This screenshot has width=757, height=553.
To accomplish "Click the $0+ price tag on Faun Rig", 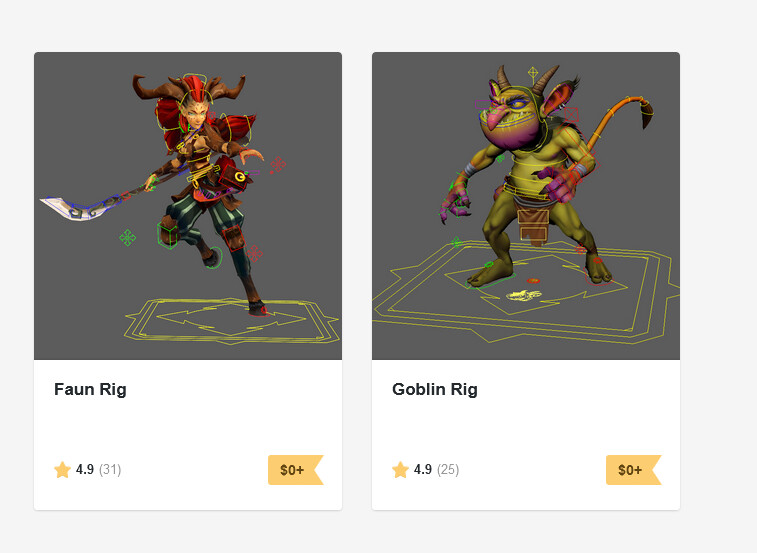I will point(295,470).
